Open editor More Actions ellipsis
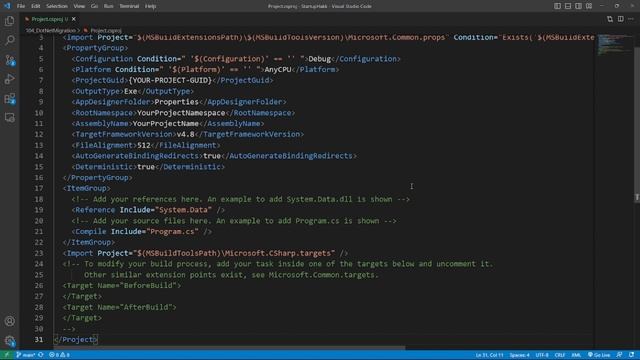This screenshot has height=360, width=640. tap(631, 19)
